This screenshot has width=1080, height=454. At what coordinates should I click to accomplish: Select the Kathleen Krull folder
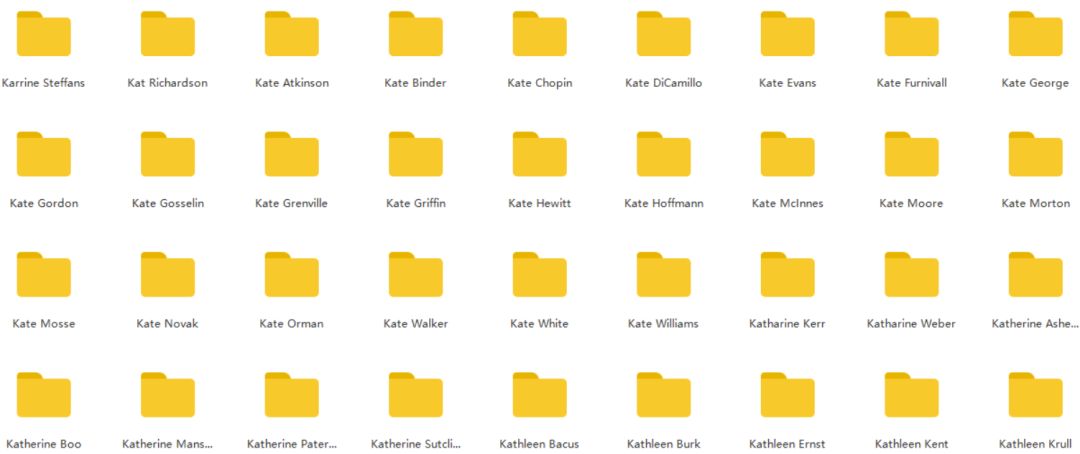1035,395
